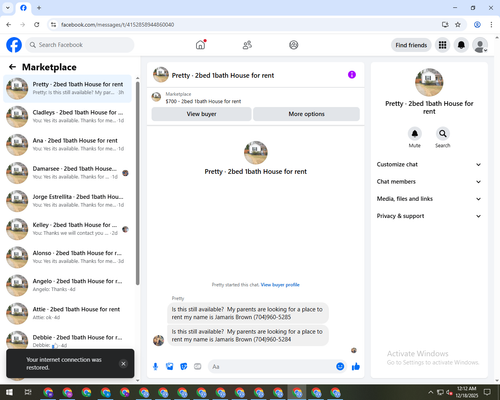This screenshot has width=500, height=400.
Task: Open the Chrome profile icon
Action: click(x=477, y=25)
